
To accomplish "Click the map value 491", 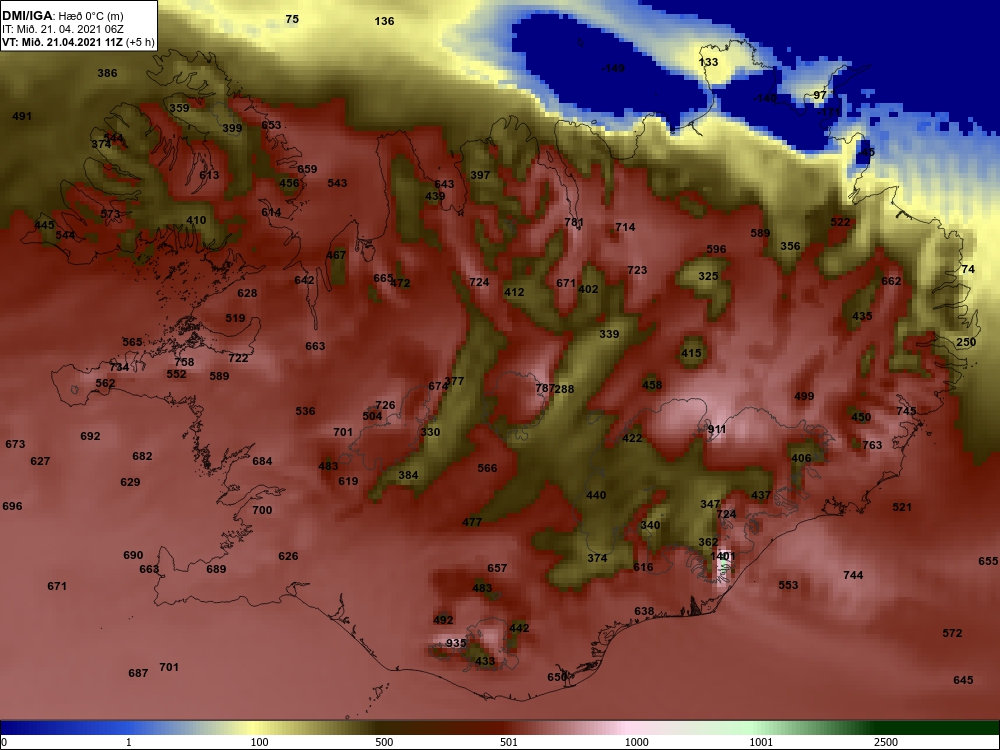I will 22,116.
